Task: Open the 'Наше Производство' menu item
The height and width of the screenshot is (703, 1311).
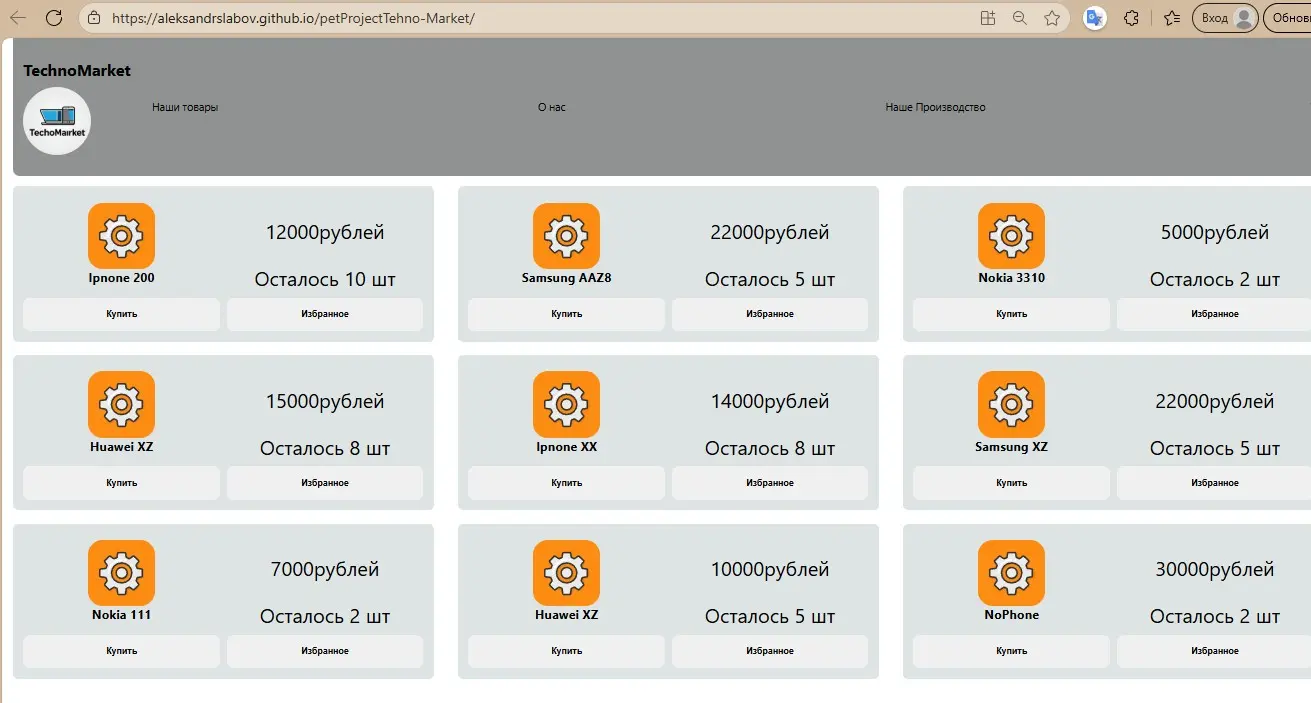Action: click(935, 107)
